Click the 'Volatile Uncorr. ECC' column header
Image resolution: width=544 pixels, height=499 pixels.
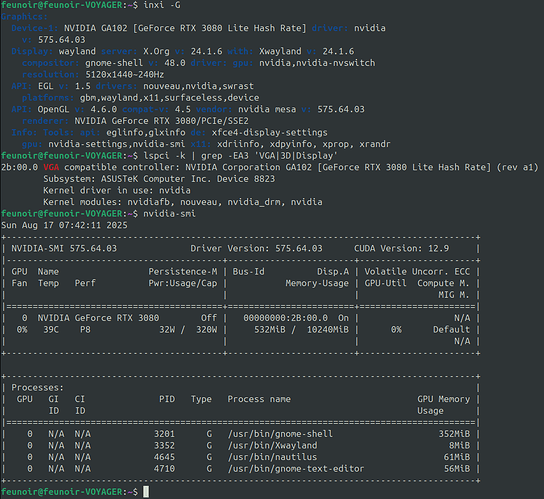(x=417, y=271)
